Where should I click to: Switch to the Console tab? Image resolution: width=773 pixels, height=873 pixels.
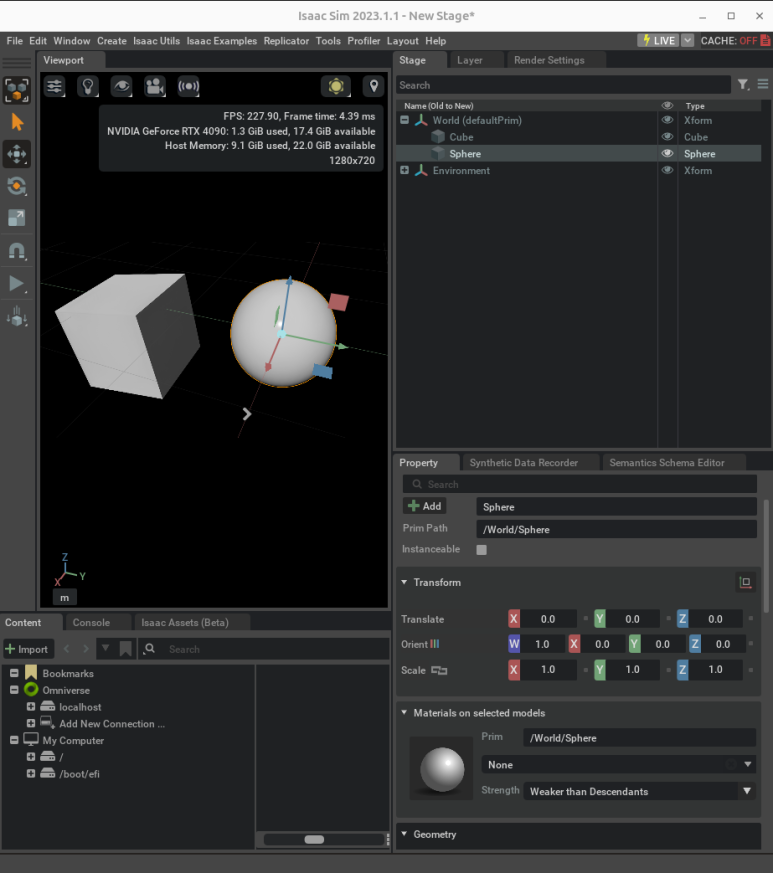(x=91, y=622)
